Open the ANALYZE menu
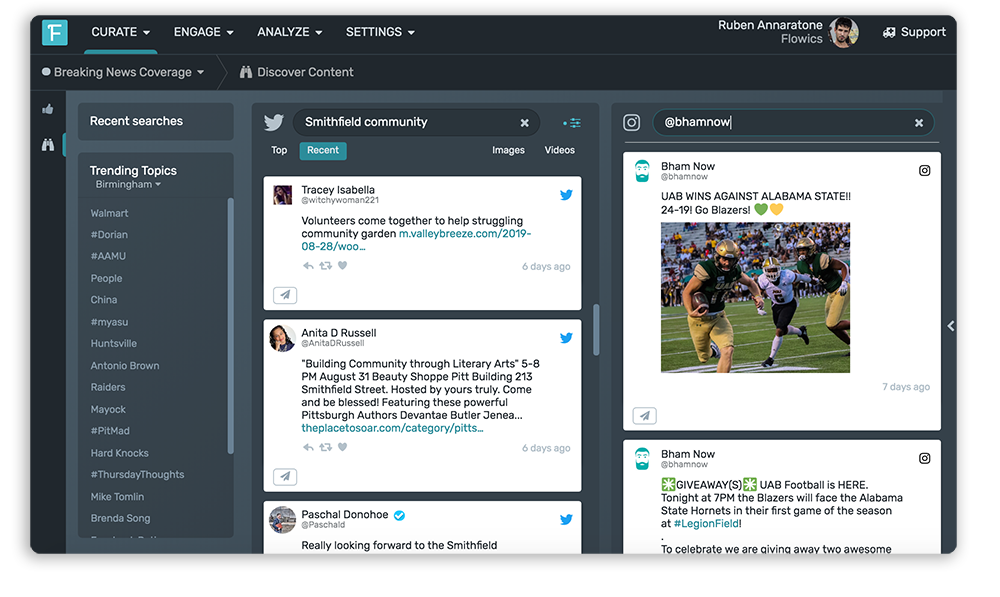Image resolution: width=1000 pixels, height=597 pixels. (290, 32)
